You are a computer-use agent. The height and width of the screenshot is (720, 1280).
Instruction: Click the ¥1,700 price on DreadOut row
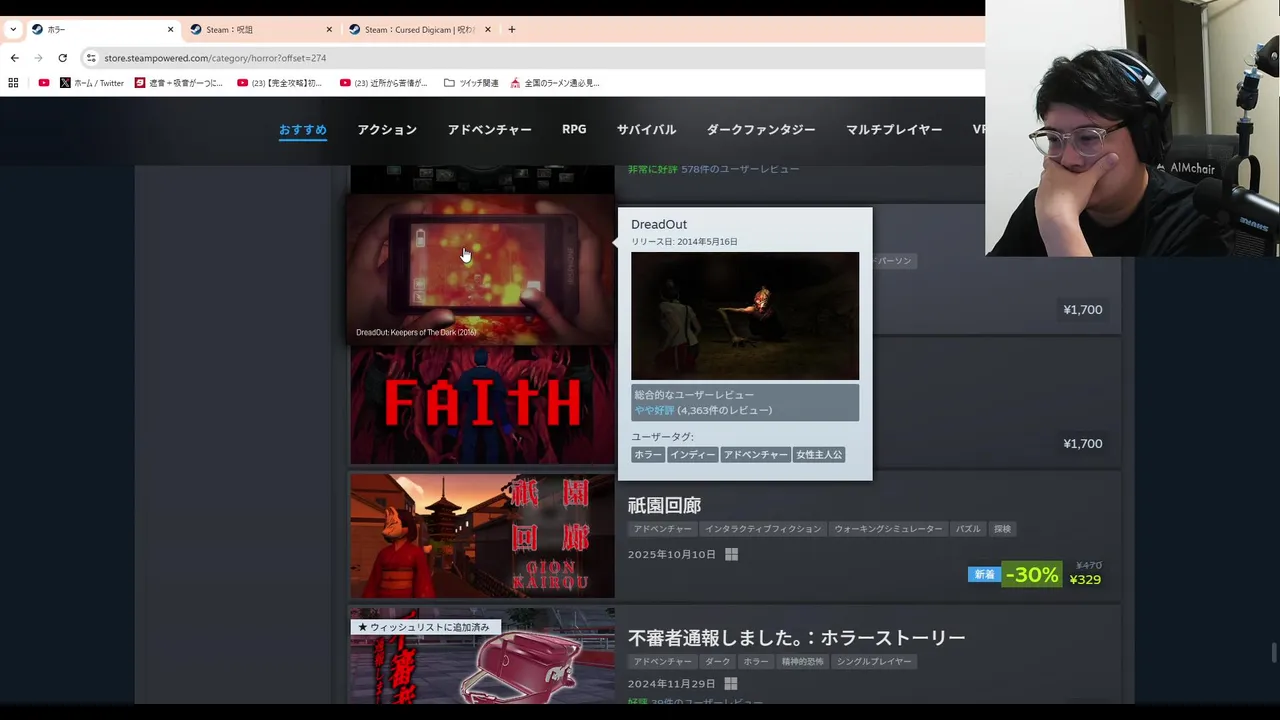point(1083,310)
